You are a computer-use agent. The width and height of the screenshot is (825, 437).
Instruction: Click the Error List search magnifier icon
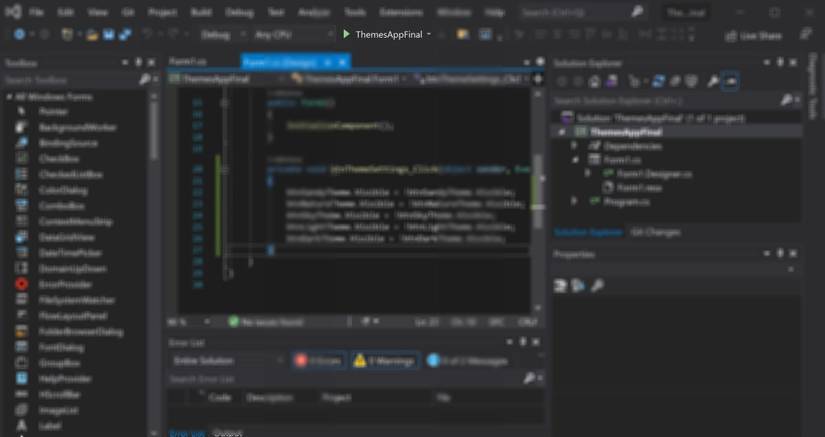(x=529, y=378)
